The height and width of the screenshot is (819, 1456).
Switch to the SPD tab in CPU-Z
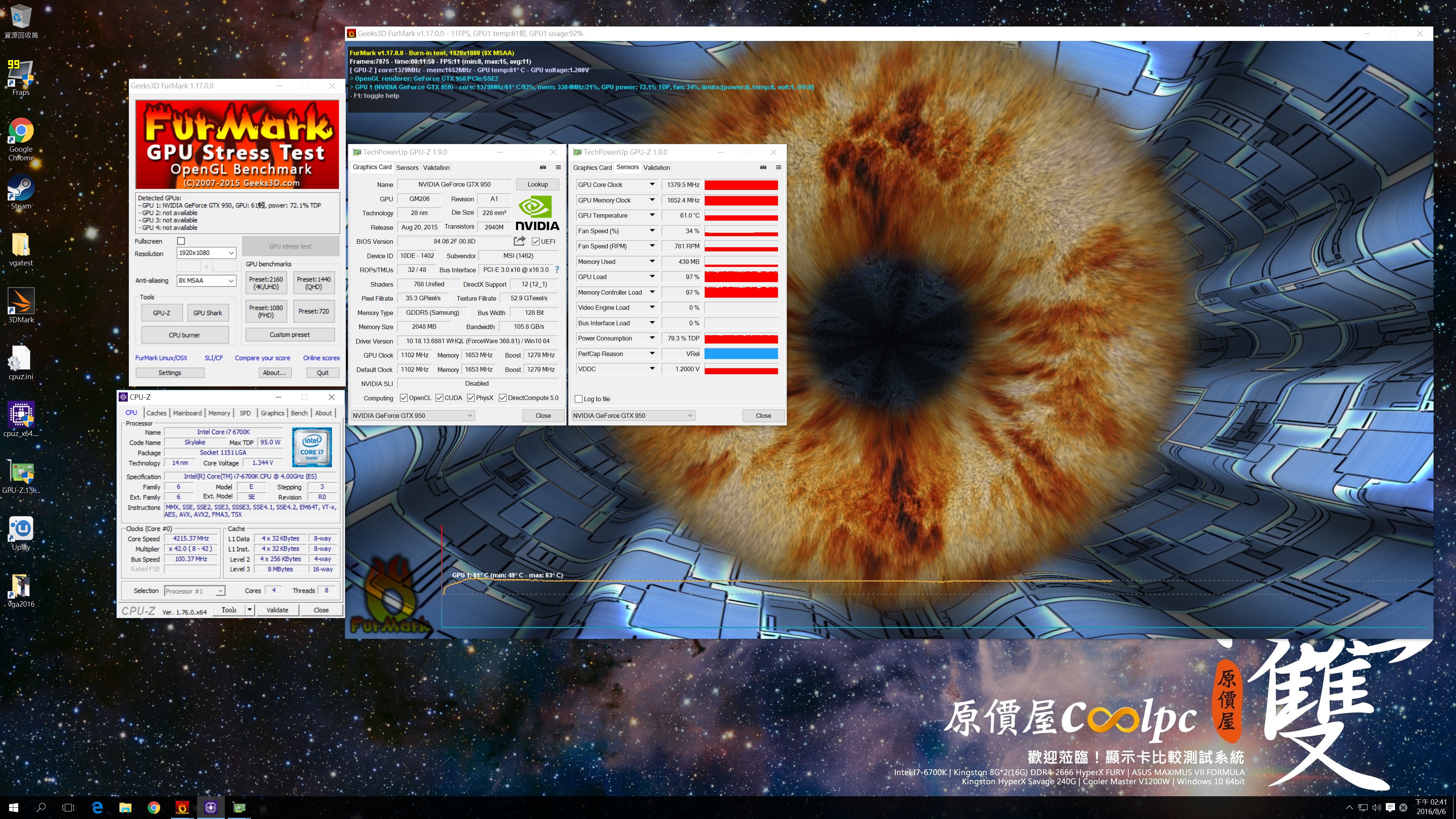pyautogui.click(x=245, y=413)
